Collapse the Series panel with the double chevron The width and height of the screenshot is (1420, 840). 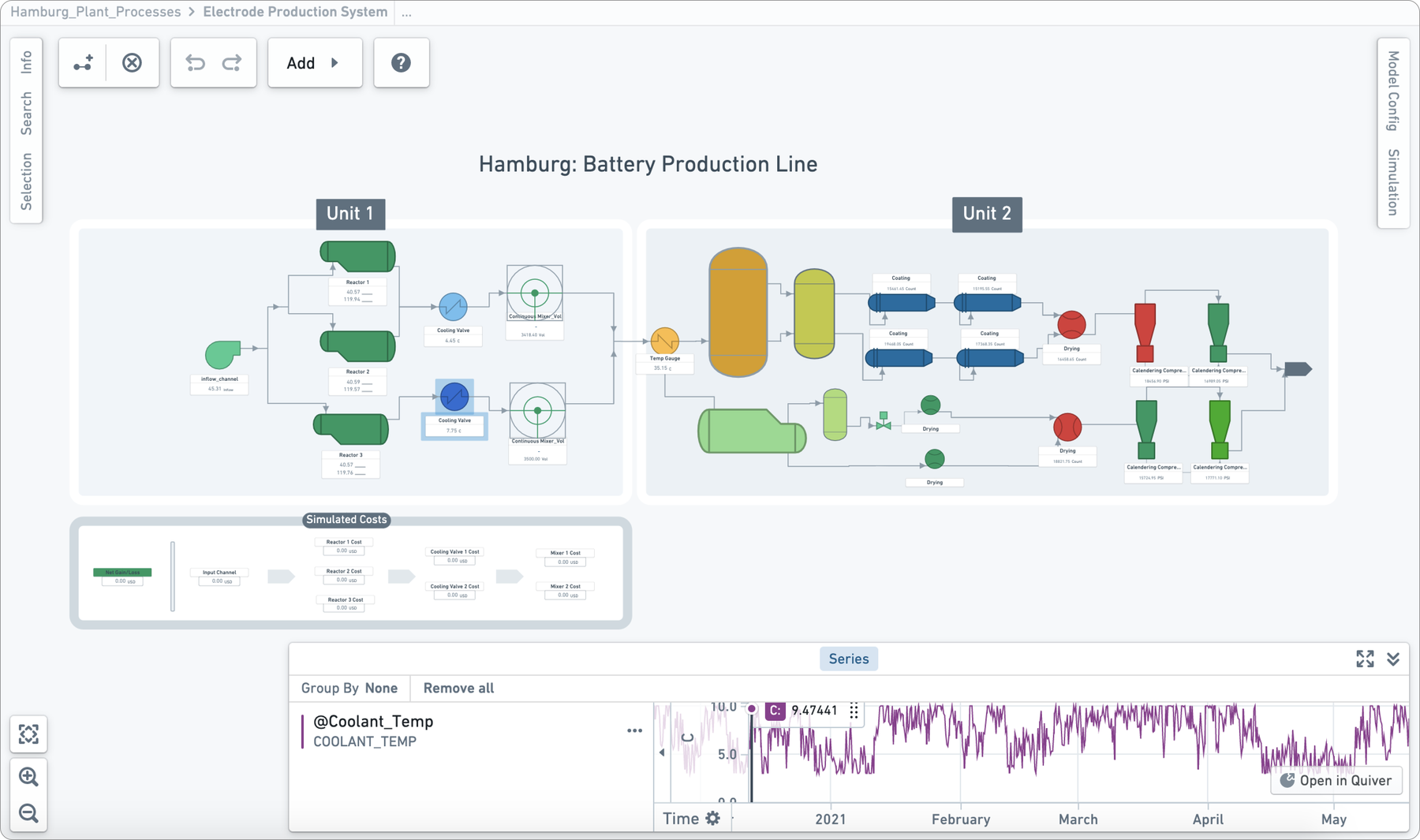(1392, 659)
